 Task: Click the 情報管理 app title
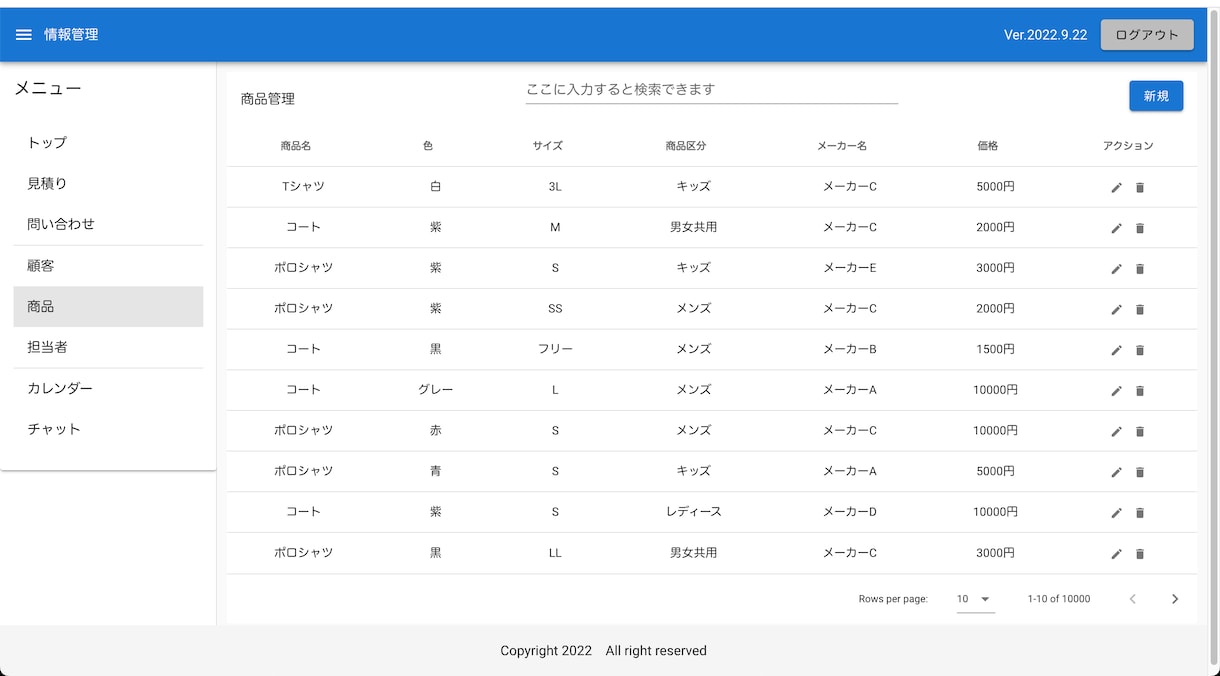[71, 35]
